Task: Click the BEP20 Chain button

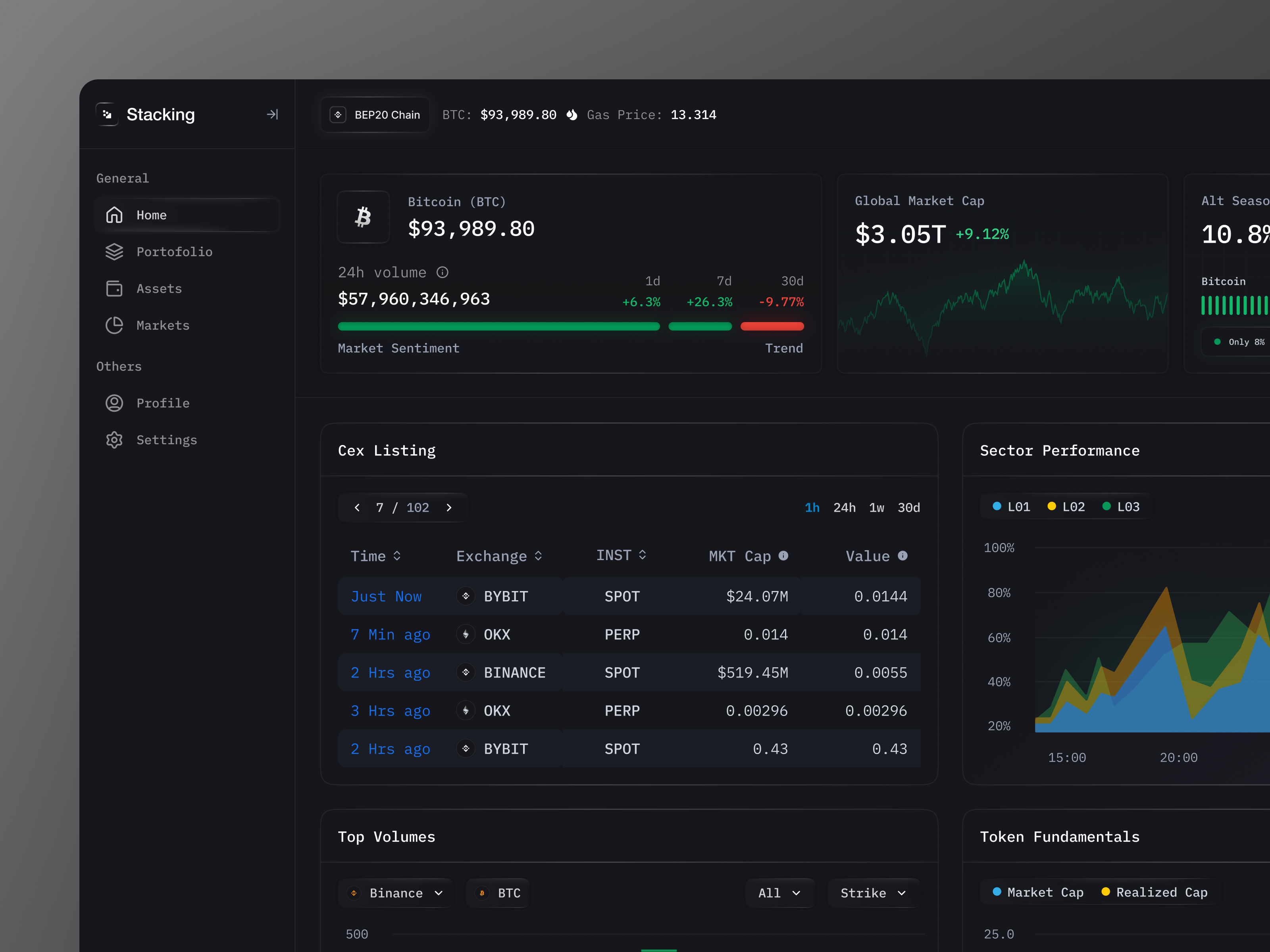Action: pyautogui.click(x=375, y=115)
